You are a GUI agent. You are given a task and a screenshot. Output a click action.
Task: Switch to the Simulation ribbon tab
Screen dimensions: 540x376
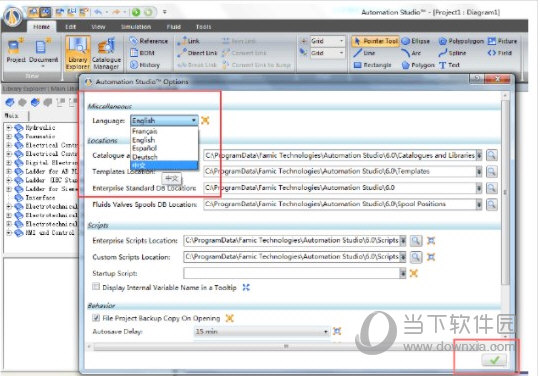pyautogui.click(x=136, y=27)
